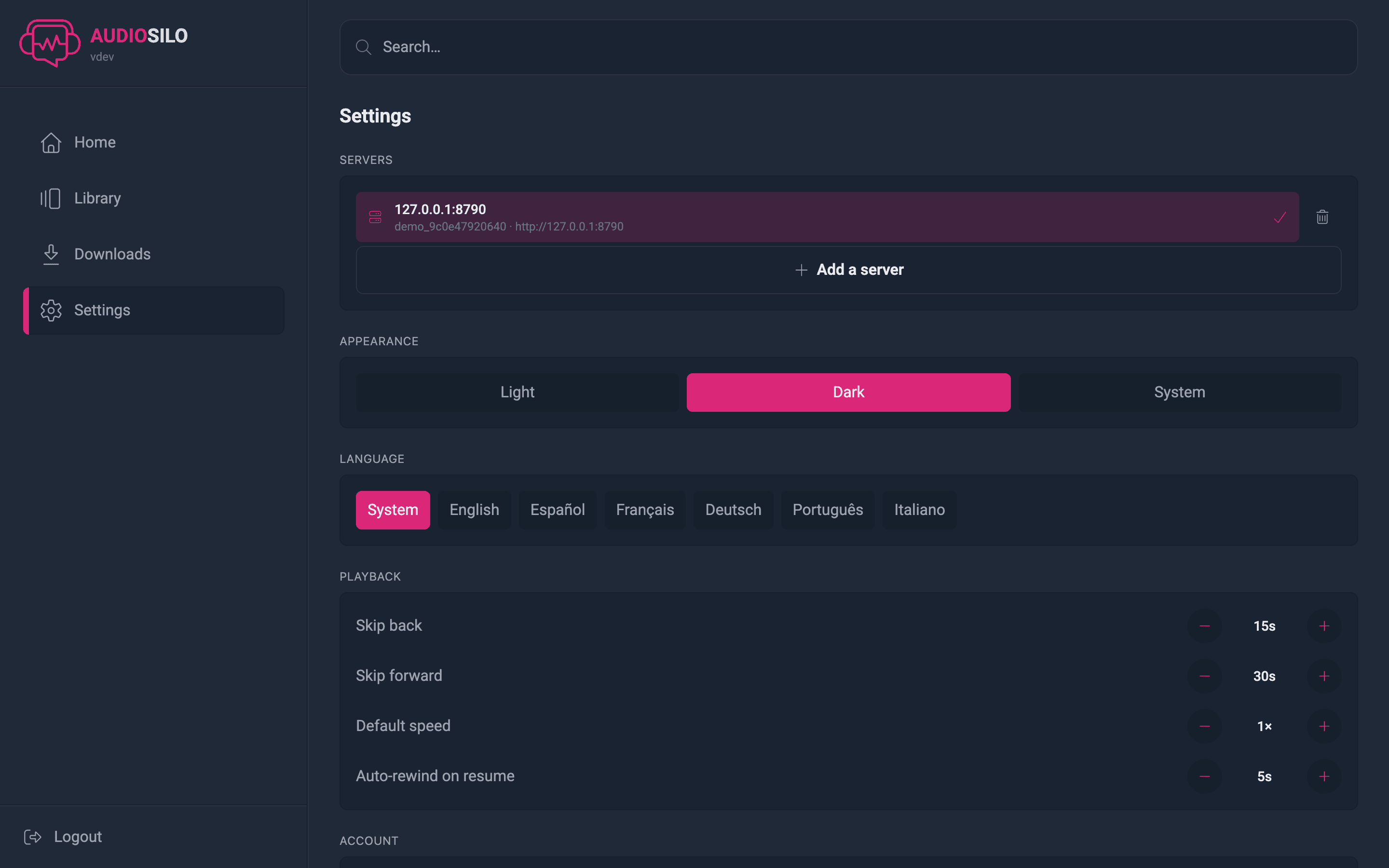Click the Settings gear icon
Image resolution: width=1389 pixels, height=868 pixels.
[51, 311]
